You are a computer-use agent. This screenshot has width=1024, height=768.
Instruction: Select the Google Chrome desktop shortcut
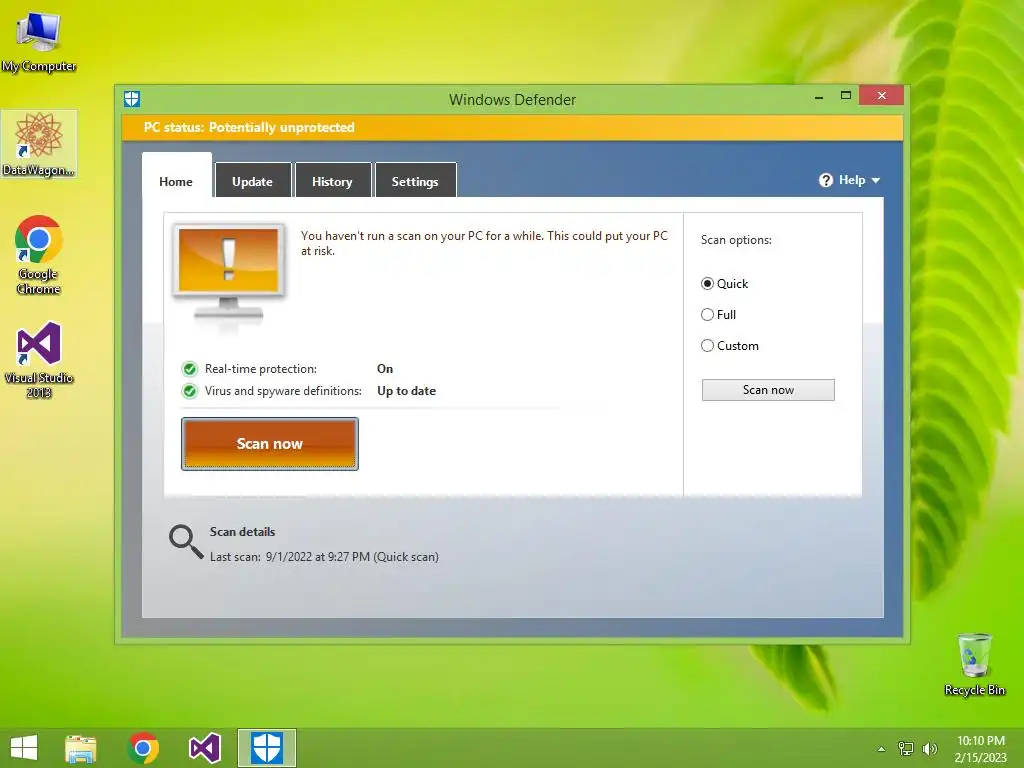39,255
